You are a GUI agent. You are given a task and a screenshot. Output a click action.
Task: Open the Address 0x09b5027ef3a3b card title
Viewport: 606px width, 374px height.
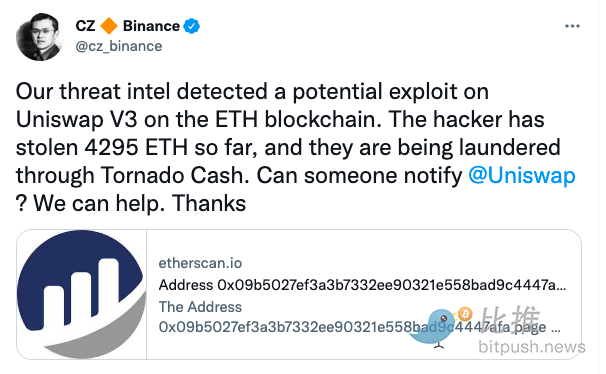tap(362, 285)
